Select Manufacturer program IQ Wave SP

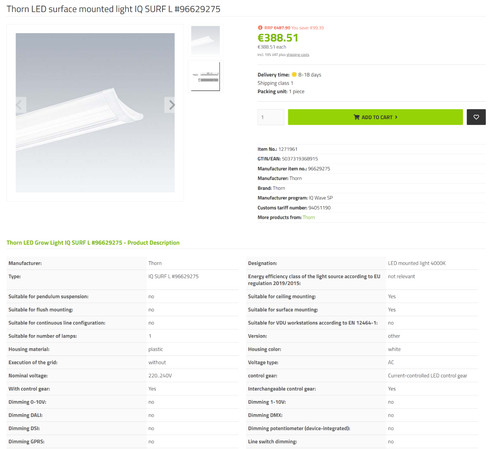coord(321,198)
